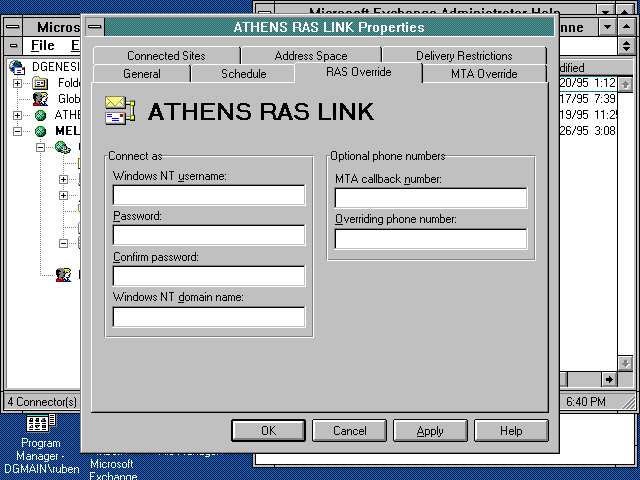
Task: Select the ATHENS site globe icon
Action: click(x=40, y=116)
